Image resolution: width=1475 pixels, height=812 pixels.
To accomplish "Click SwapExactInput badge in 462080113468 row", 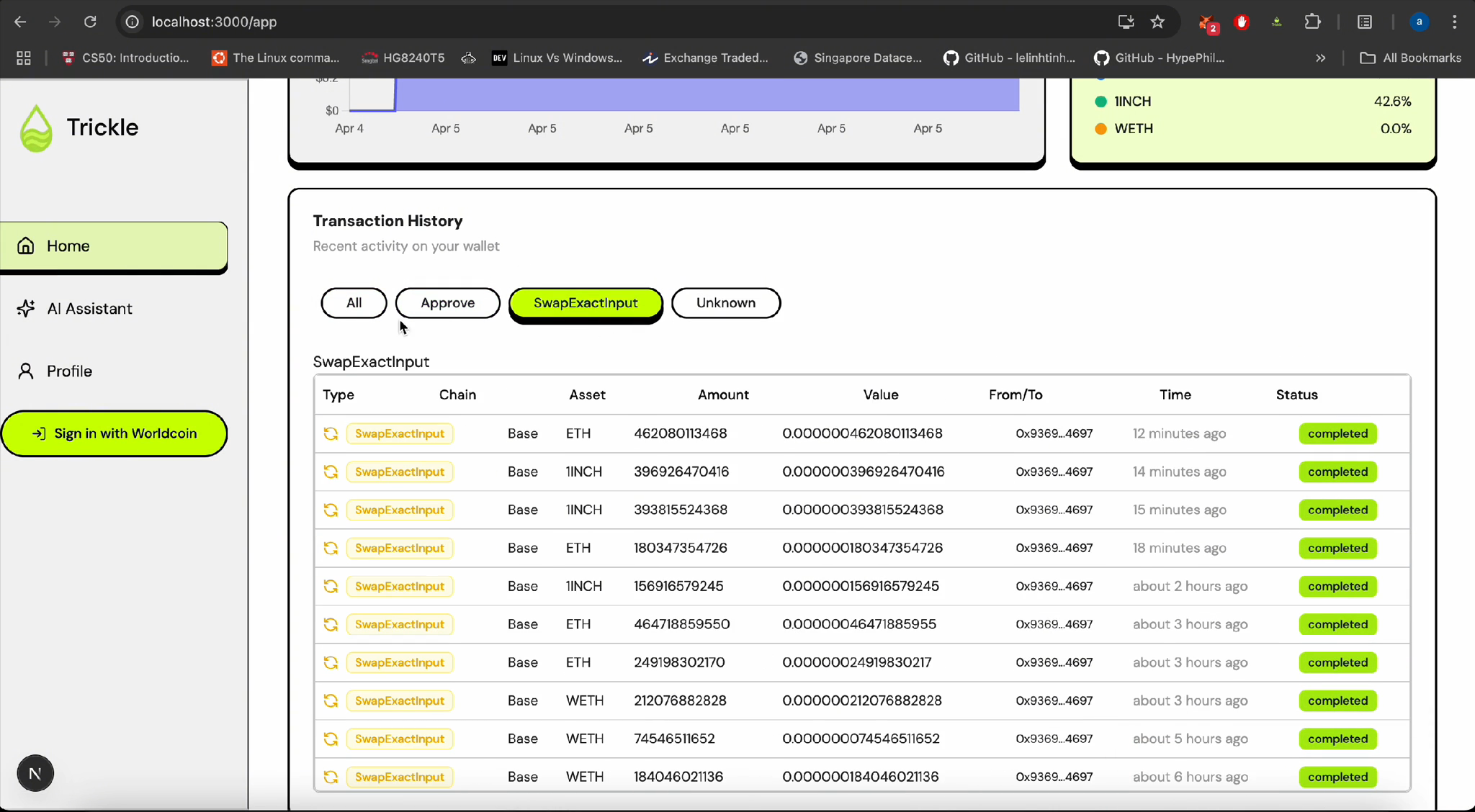I will pos(400,433).
